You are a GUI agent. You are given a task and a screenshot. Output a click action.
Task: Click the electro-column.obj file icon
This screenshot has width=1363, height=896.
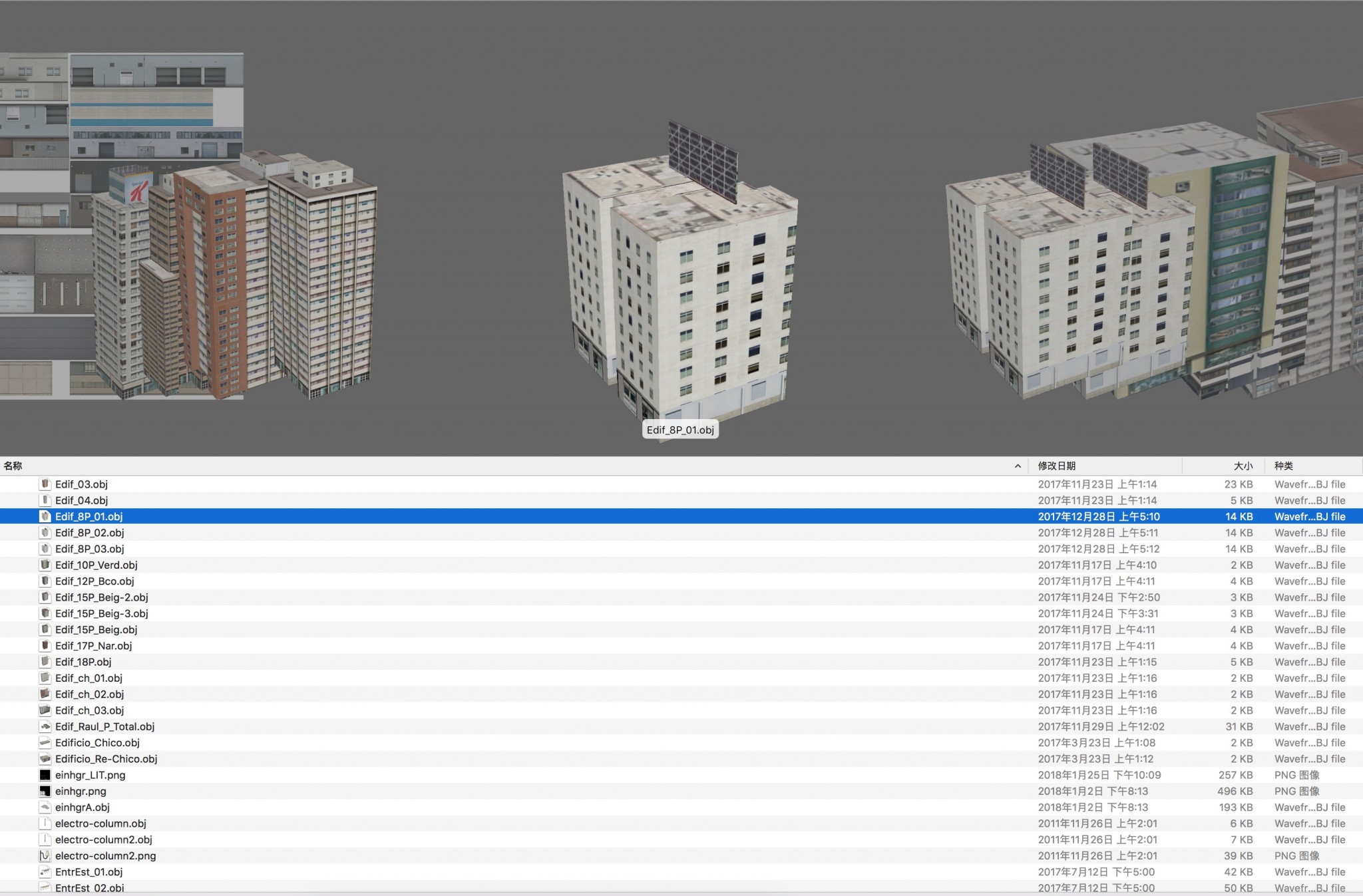[45, 823]
